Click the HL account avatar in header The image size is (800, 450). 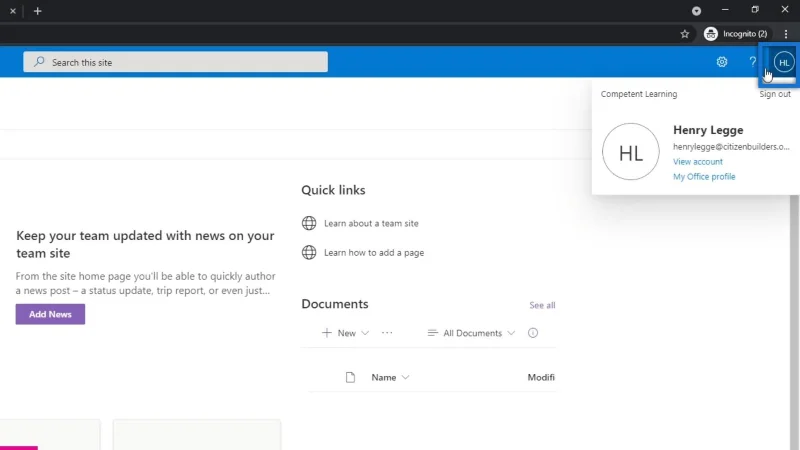[784, 63]
